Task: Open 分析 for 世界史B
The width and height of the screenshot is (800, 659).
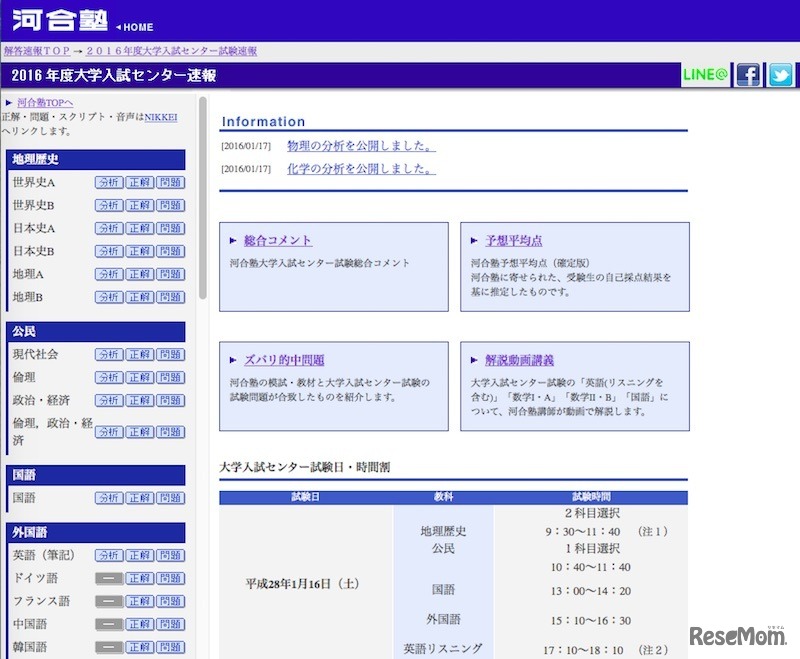Action: [x=108, y=205]
